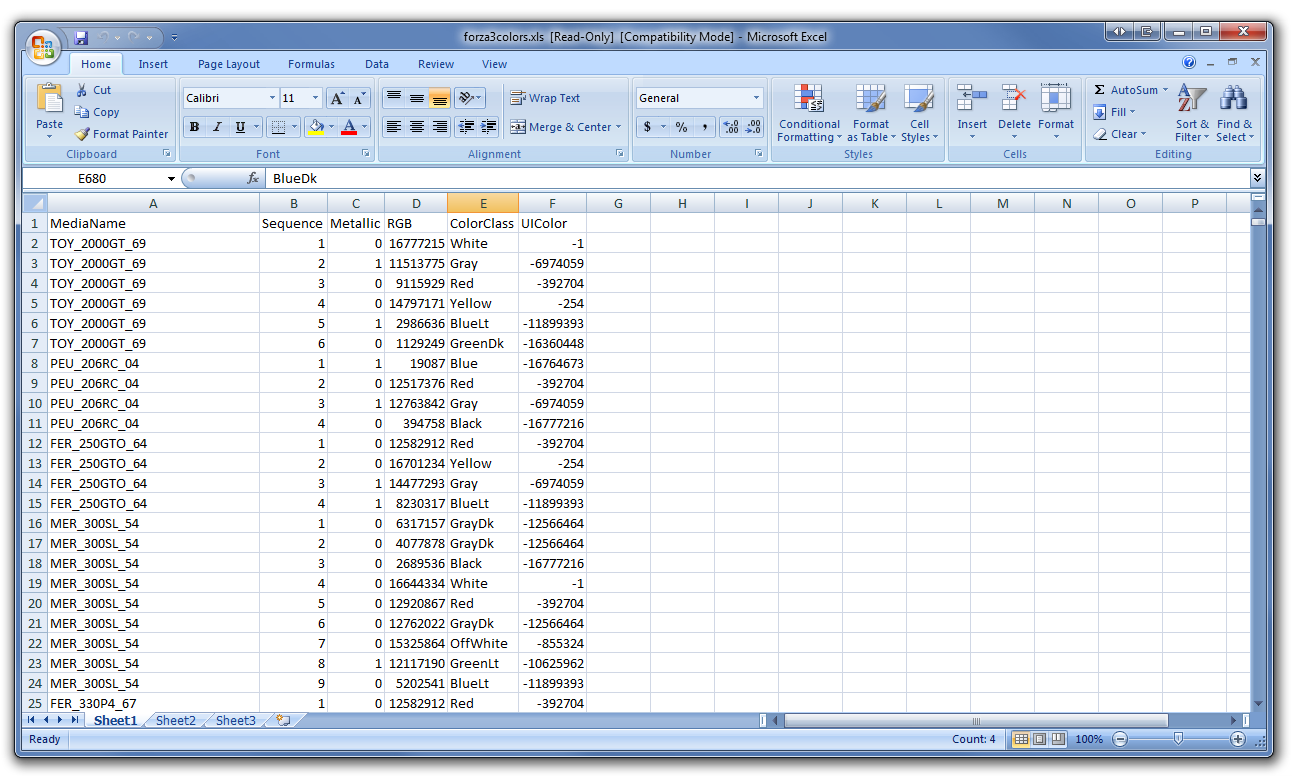1292x776 pixels.
Task: Activate the Format Painter
Action: pos(121,134)
